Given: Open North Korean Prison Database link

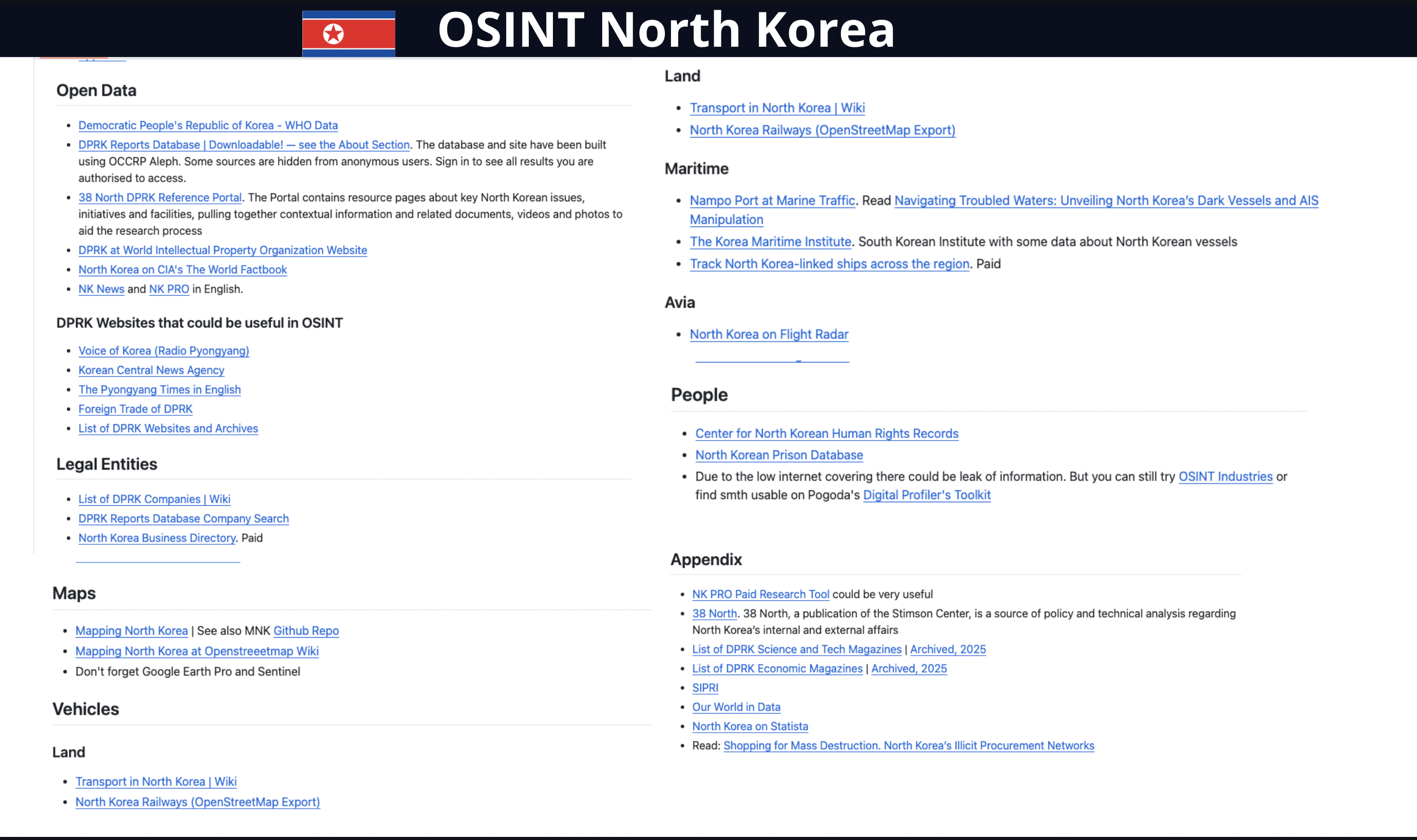Looking at the screenshot, I should coord(779,454).
